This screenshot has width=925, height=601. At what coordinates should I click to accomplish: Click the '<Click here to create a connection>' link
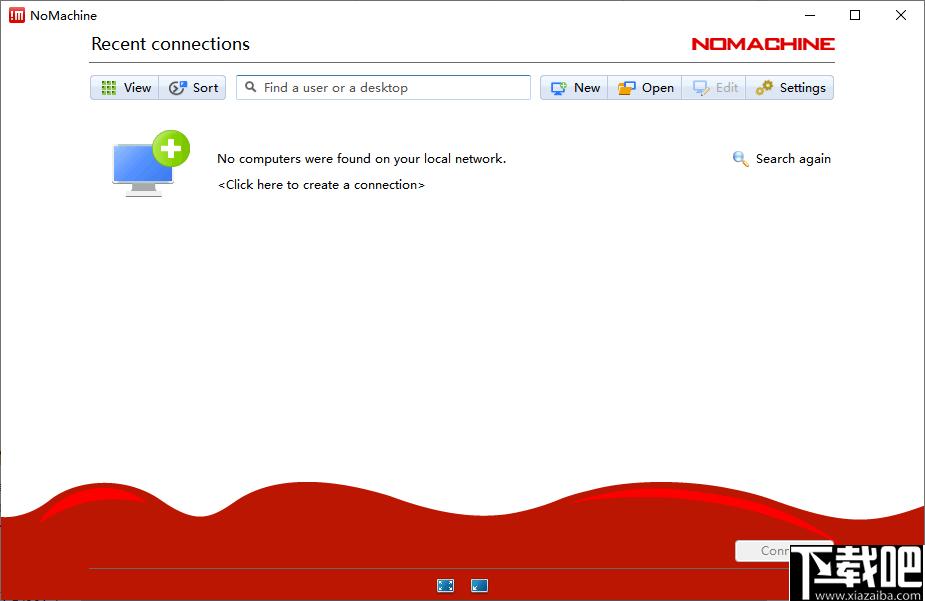click(x=321, y=185)
